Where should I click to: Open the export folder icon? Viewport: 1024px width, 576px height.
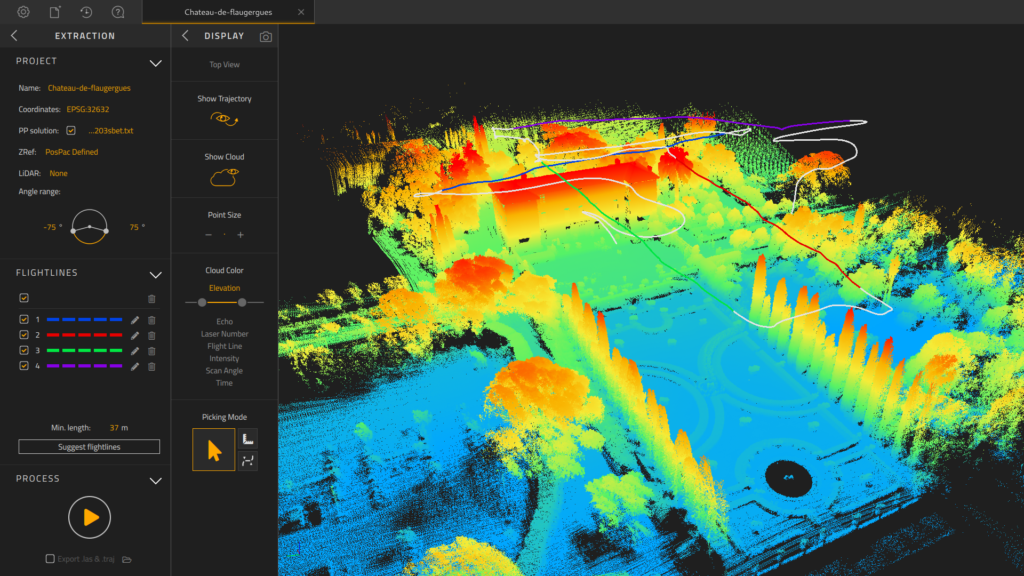click(x=127, y=559)
